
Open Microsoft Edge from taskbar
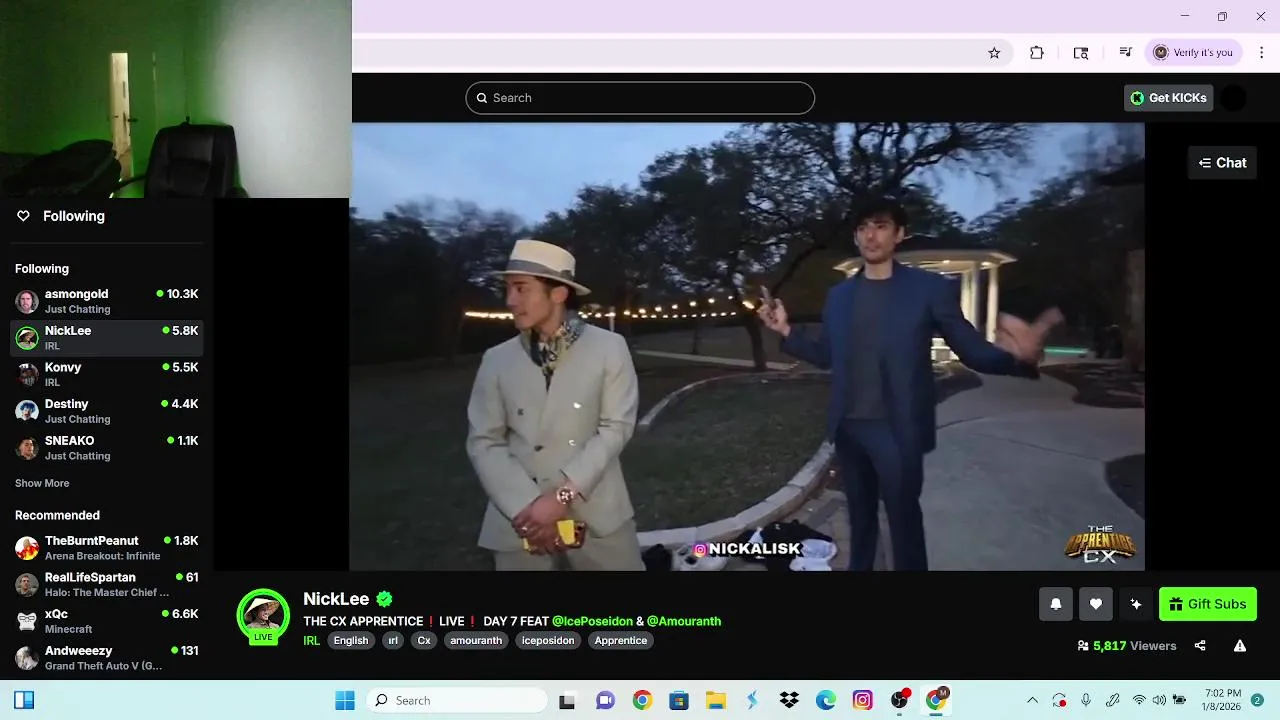[826, 700]
